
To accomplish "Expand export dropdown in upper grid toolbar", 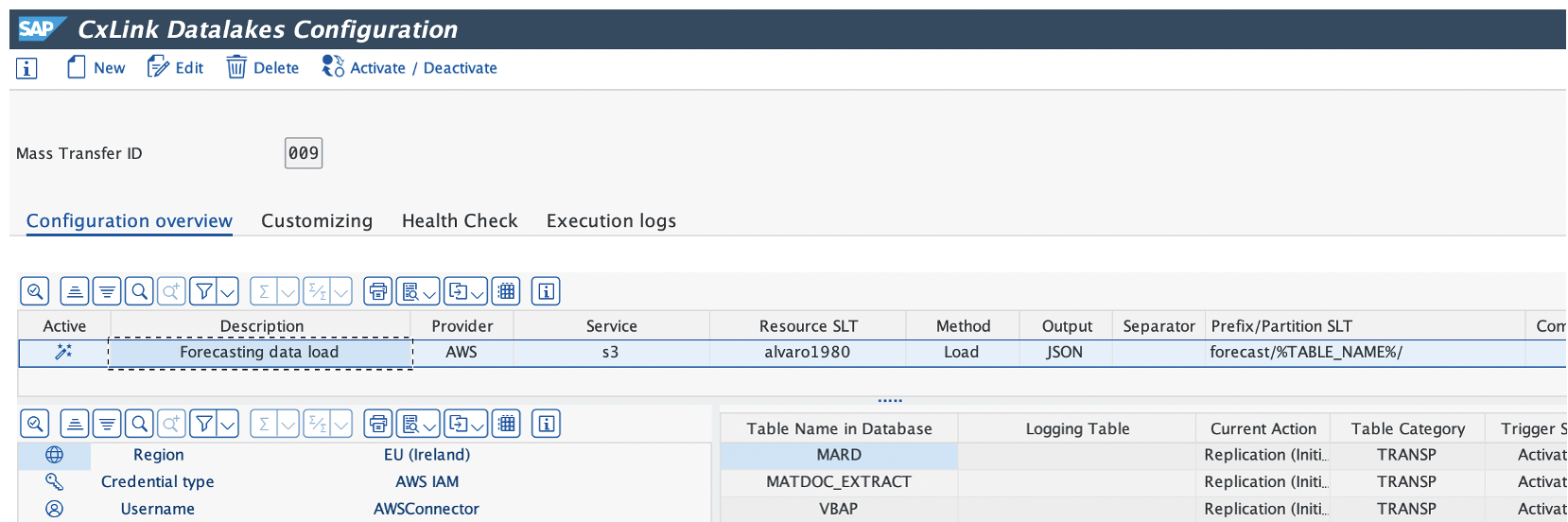I will [477, 291].
